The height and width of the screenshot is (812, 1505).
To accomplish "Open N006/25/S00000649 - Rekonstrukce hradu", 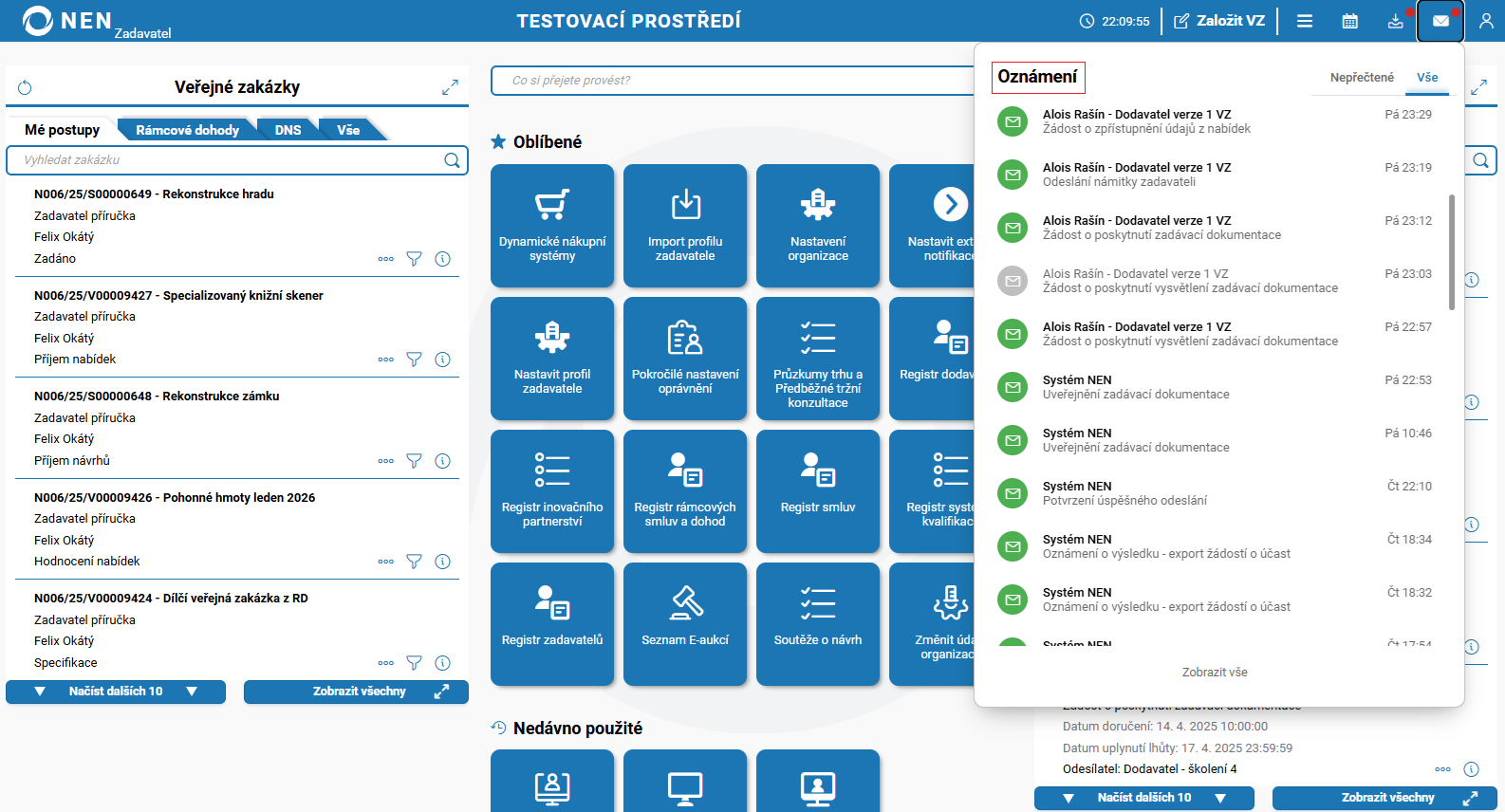I will pos(154,194).
